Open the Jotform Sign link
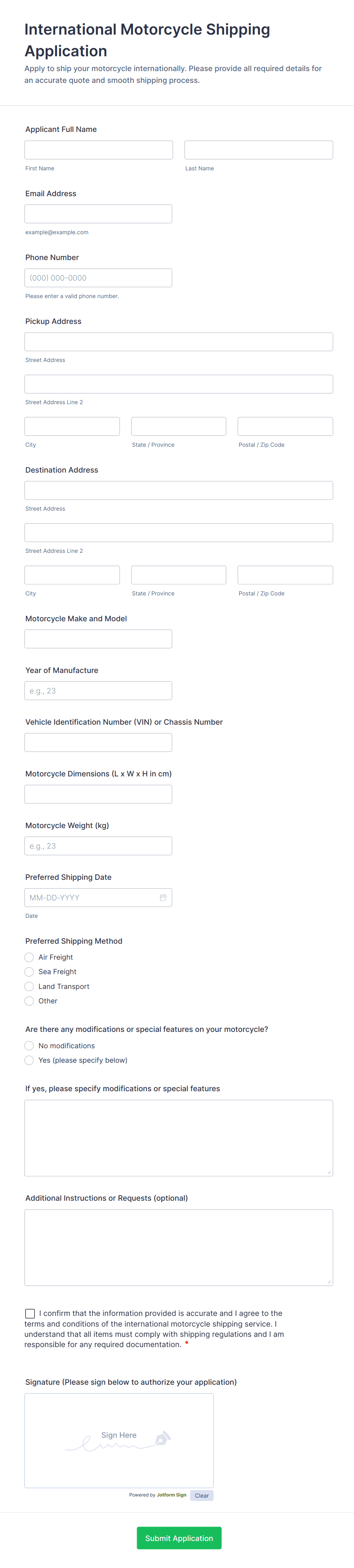 (171, 1495)
